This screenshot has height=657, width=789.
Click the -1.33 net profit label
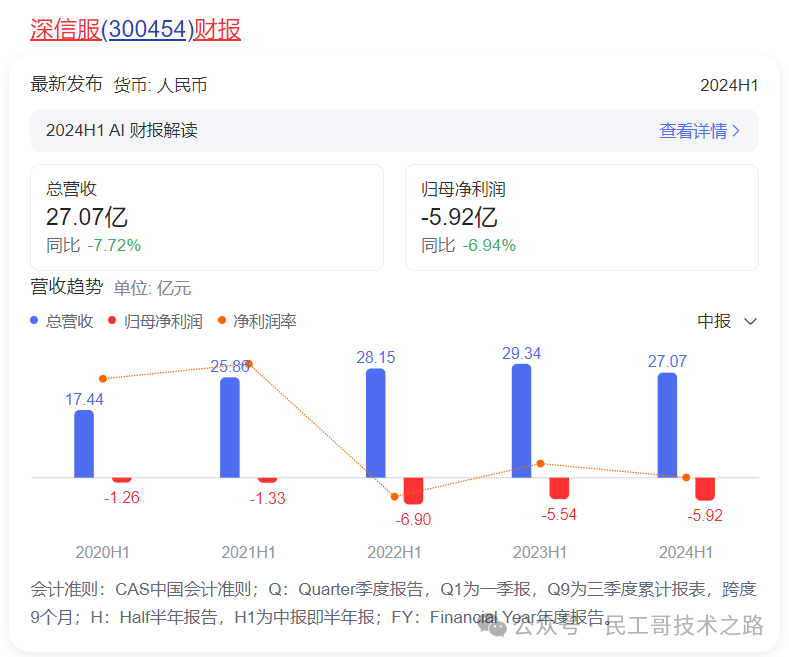point(267,499)
